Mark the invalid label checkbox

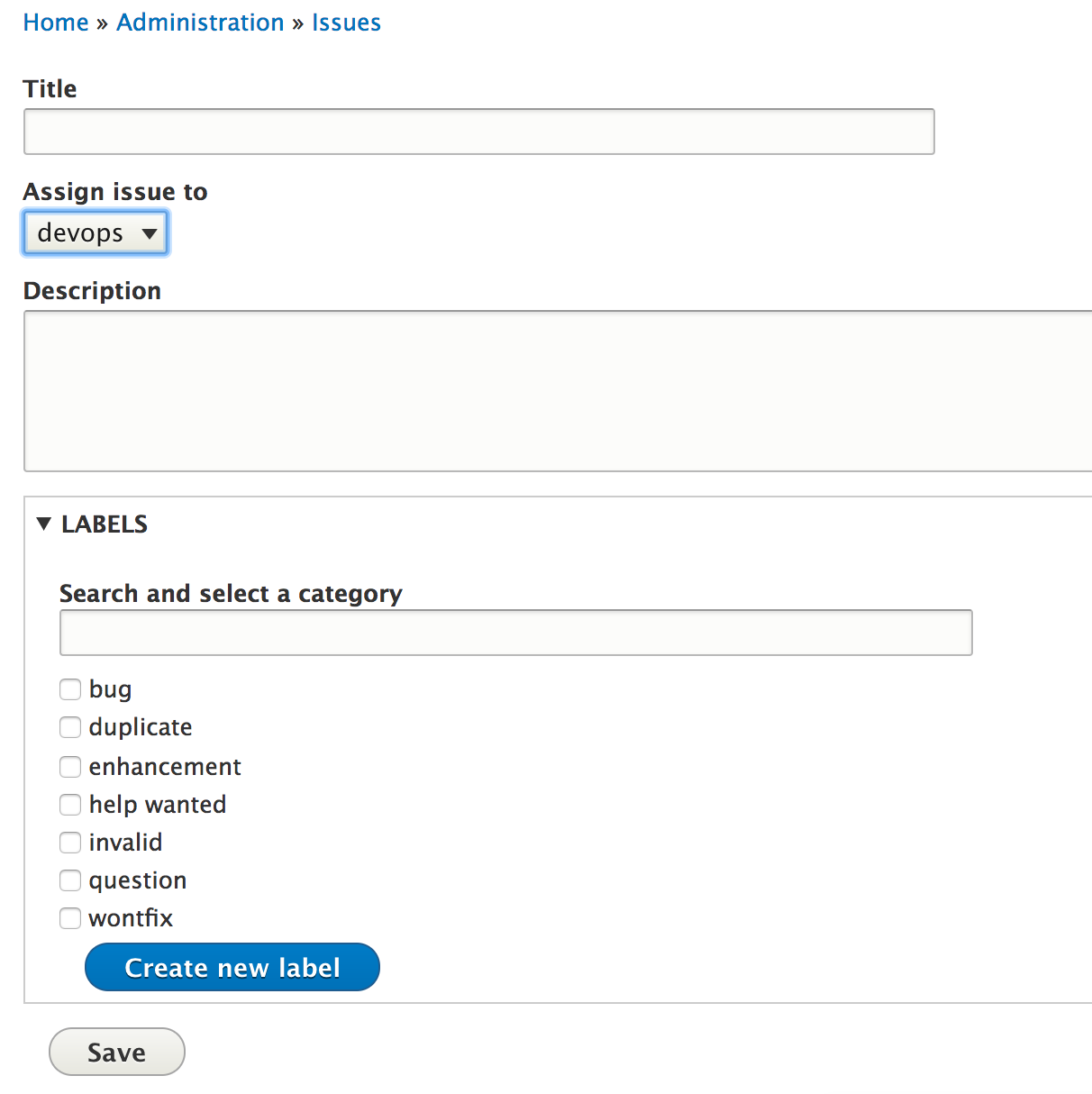click(70, 843)
